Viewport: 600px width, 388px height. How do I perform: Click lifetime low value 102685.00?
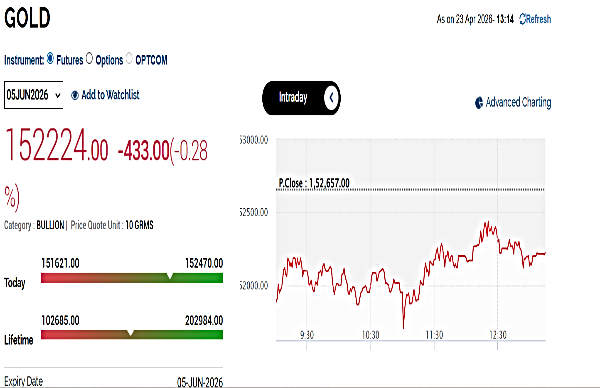(x=60, y=320)
